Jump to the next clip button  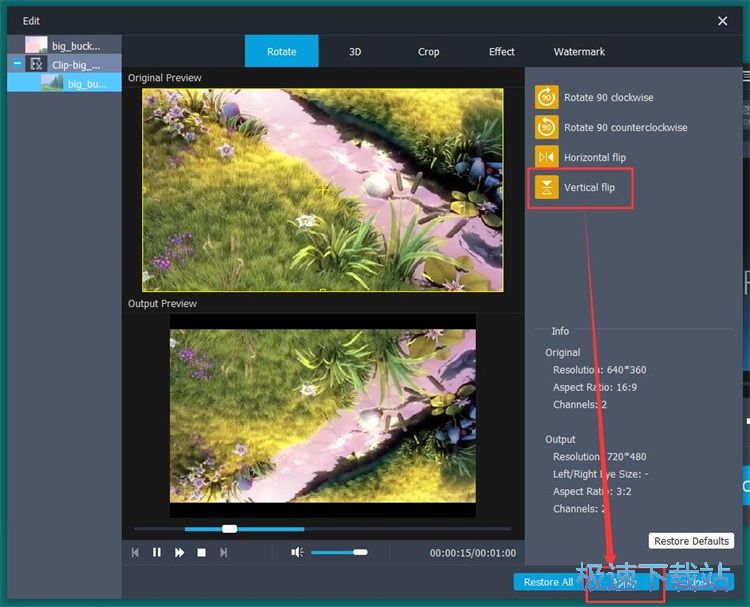(x=223, y=552)
